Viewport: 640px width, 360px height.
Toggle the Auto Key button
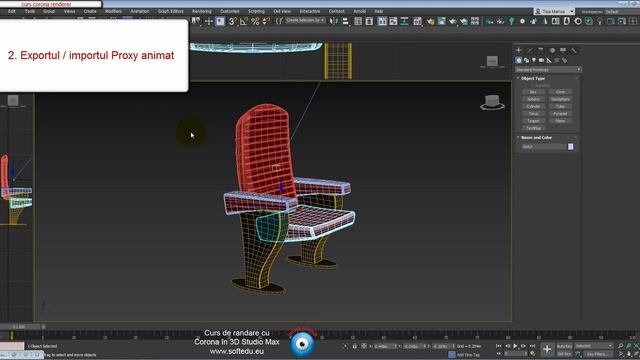click(564, 346)
